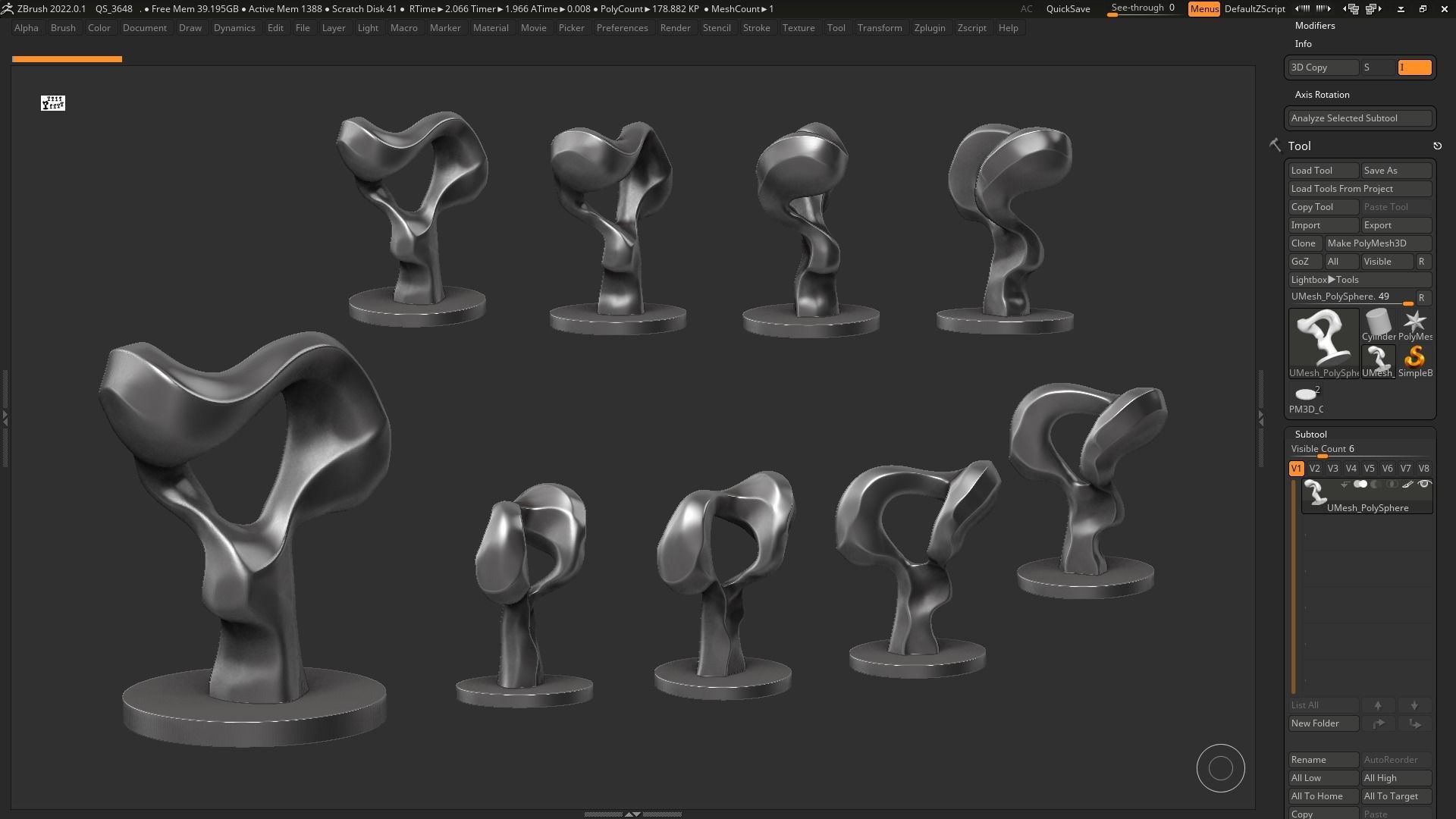Click the subtool subtraction boolean mode icon
This screenshot has width=1456, height=819.
click(x=1376, y=485)
